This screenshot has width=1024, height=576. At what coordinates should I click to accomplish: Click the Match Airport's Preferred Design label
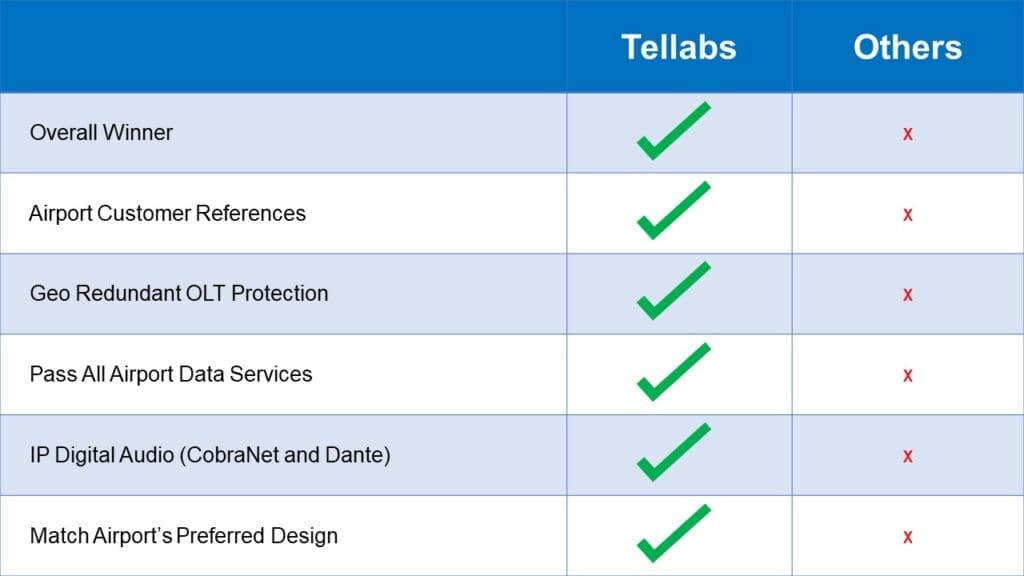point(184,536)
